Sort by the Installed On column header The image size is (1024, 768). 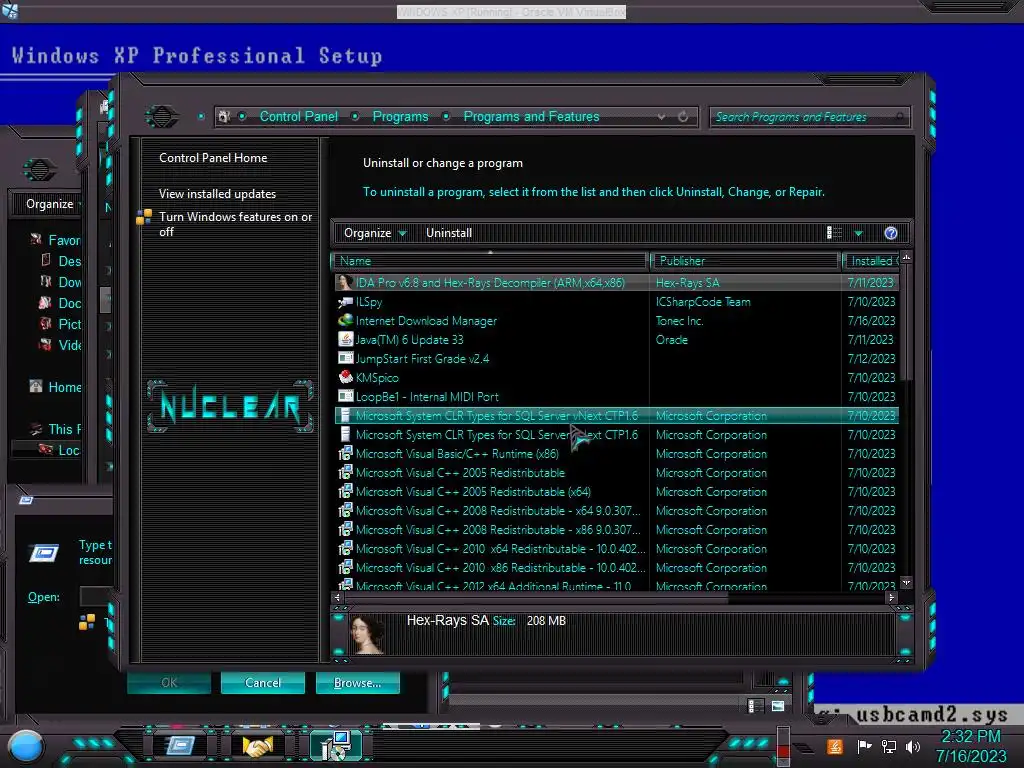coord(871,261)
